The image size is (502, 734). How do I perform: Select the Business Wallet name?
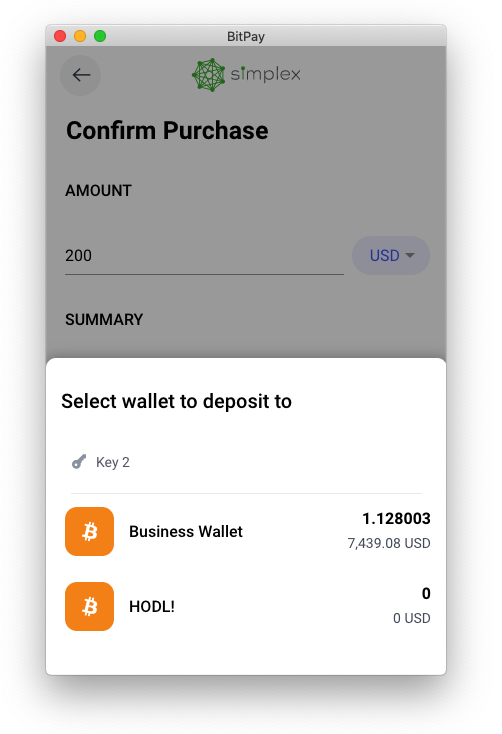pos(186,532)
